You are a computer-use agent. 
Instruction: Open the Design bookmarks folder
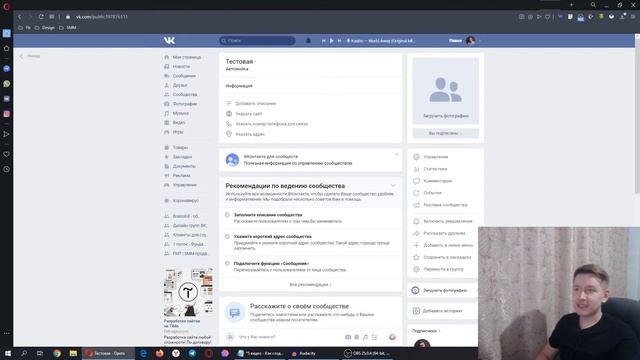click(45, 28)
